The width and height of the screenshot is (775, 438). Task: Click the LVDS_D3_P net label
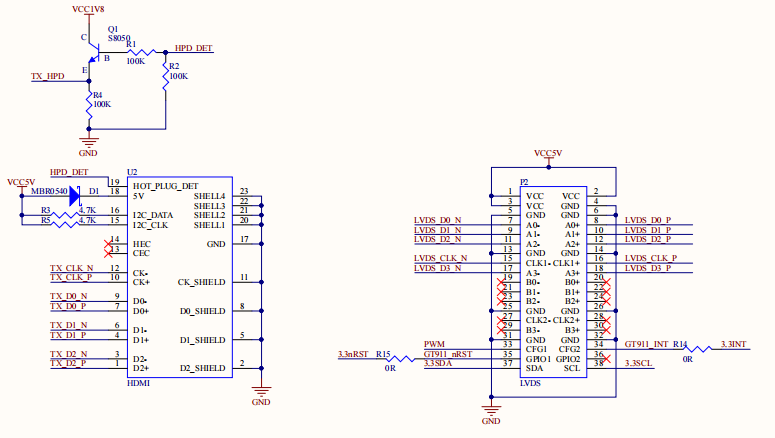coord(647,268)
